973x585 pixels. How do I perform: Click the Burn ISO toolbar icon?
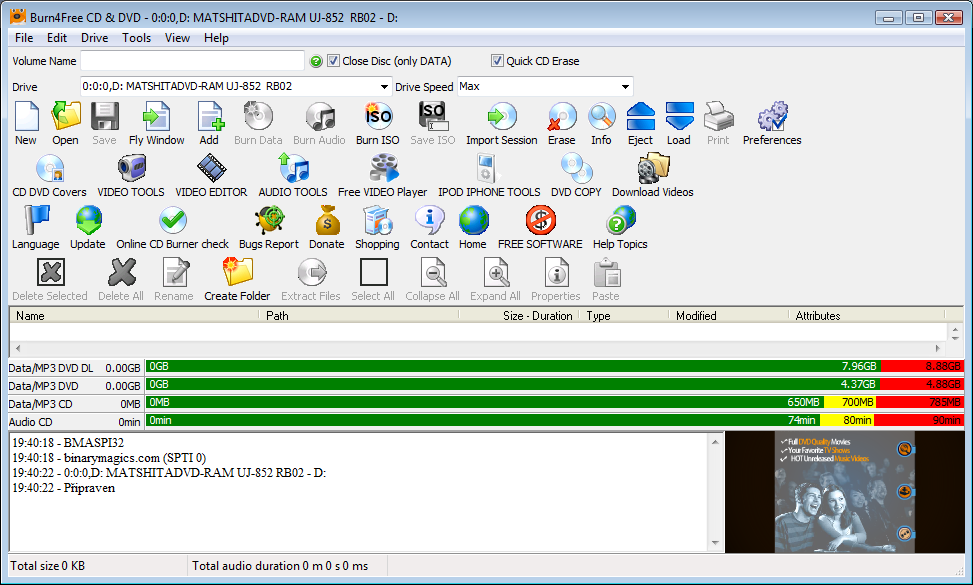tap(377, 119)
